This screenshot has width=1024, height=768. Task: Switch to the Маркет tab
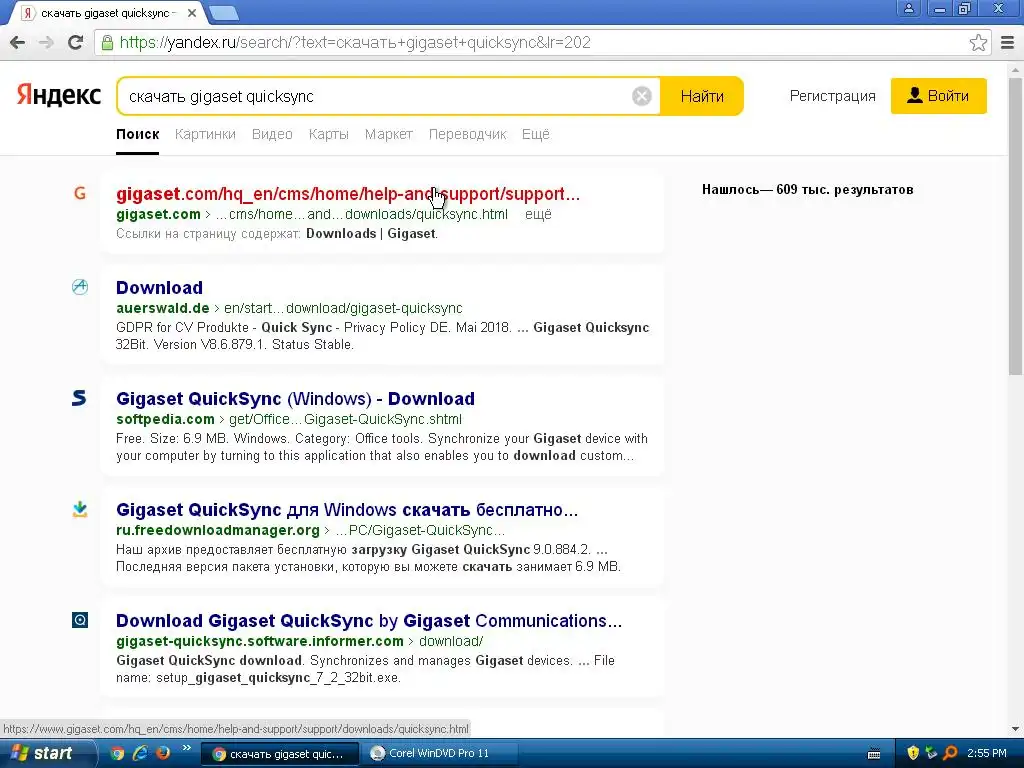tap(389, 135)
